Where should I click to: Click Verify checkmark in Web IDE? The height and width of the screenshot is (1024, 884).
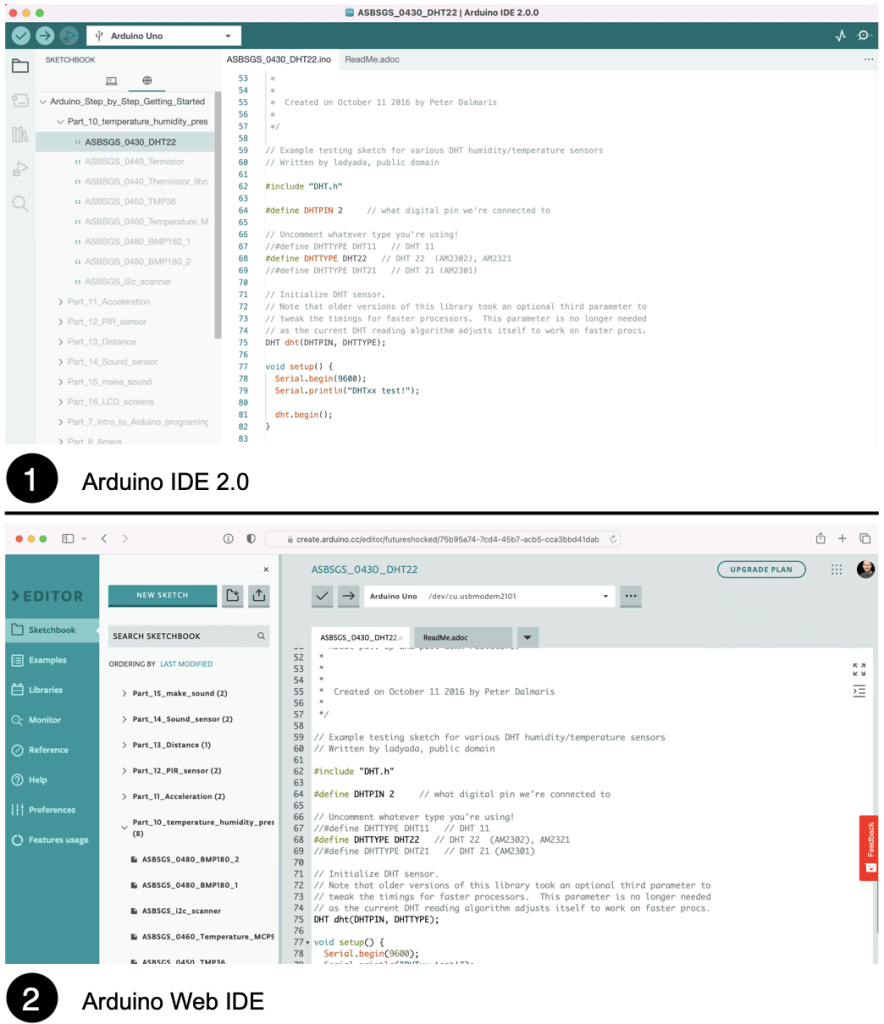point(323,596)
